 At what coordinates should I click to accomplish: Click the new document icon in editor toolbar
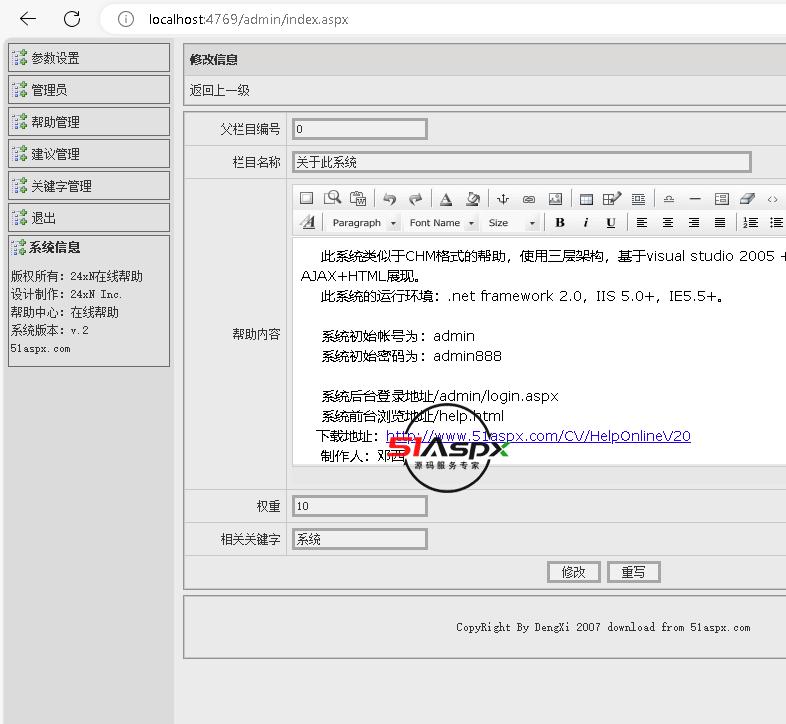[x=306, y=199]
